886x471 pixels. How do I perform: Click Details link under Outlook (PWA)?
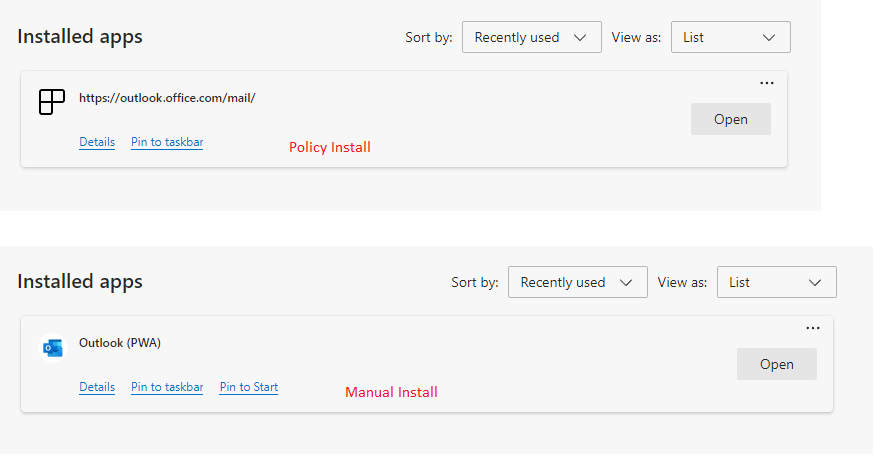point(97,387)
